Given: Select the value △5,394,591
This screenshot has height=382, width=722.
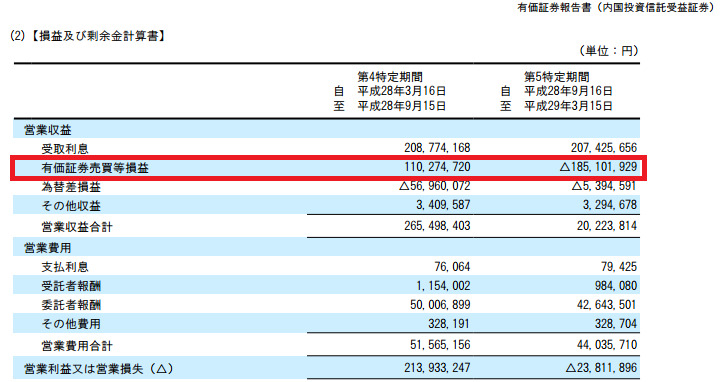Looking at the screenshot, I should [604, 186].
